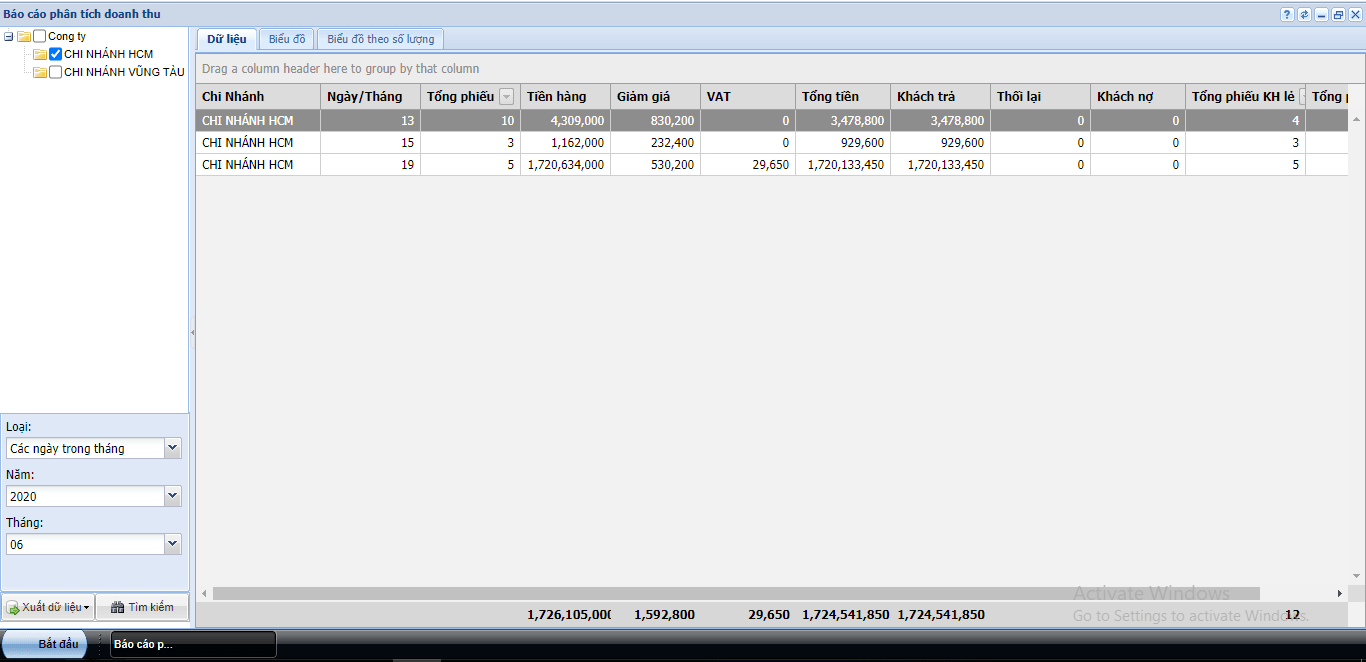Switch to the Dữ liệu tab

(x=227, y=39)
